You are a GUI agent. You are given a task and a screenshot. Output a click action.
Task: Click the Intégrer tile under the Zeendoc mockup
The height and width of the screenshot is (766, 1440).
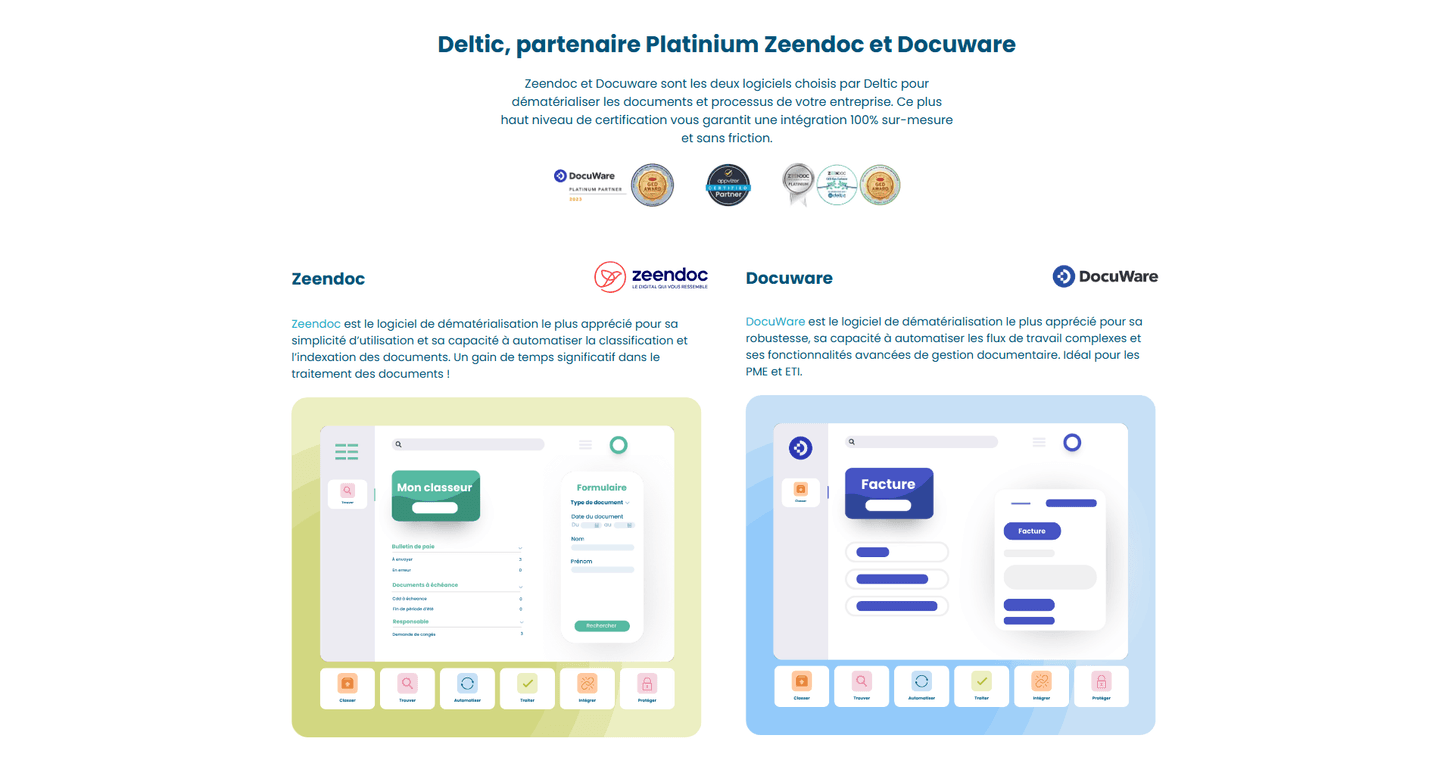point(587,688)
